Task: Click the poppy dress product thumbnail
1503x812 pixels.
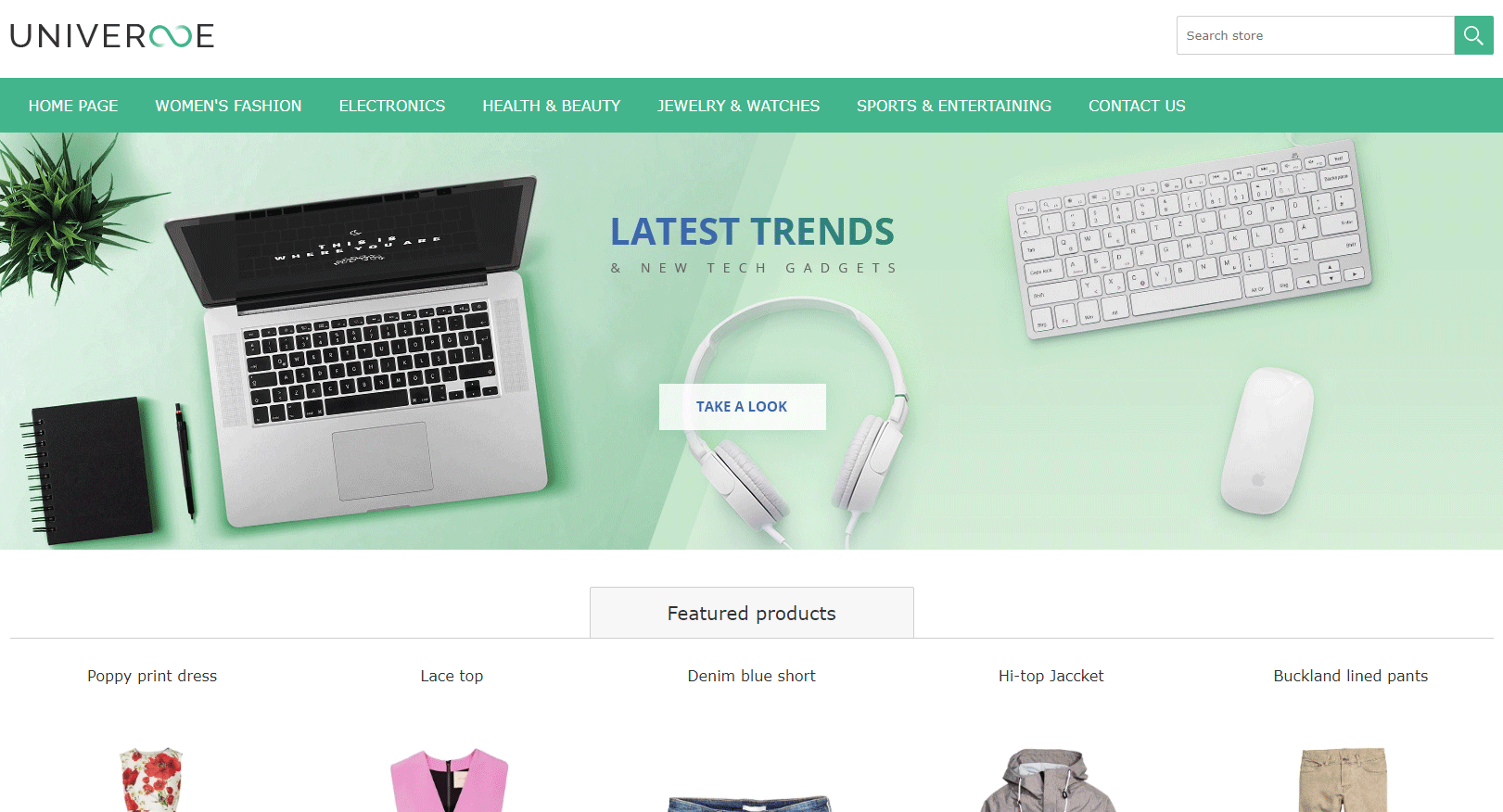Action: point(152,780)
